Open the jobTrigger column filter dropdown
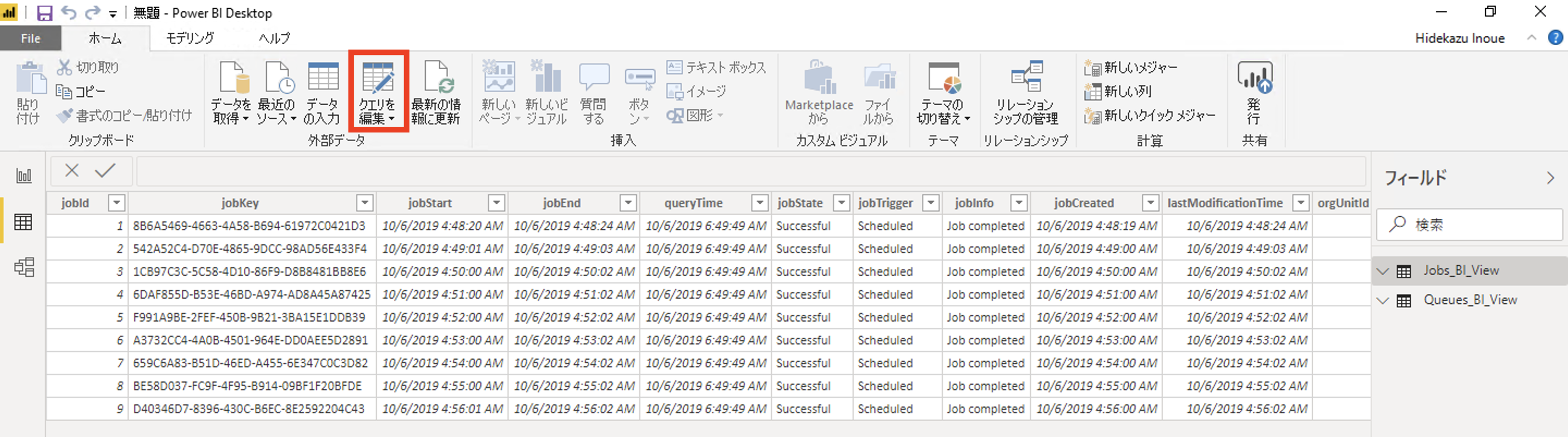This screenshot has width=1568, height=437. coord(930,202)
